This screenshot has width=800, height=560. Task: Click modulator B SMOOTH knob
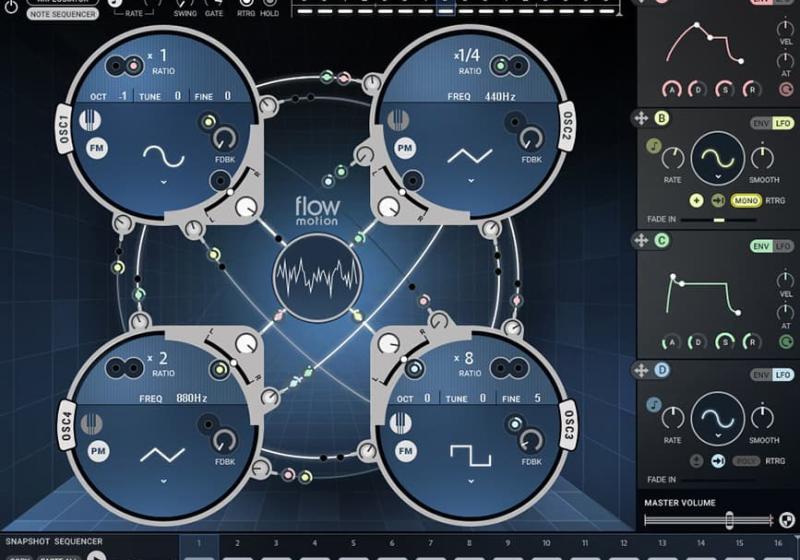[763, 159]
